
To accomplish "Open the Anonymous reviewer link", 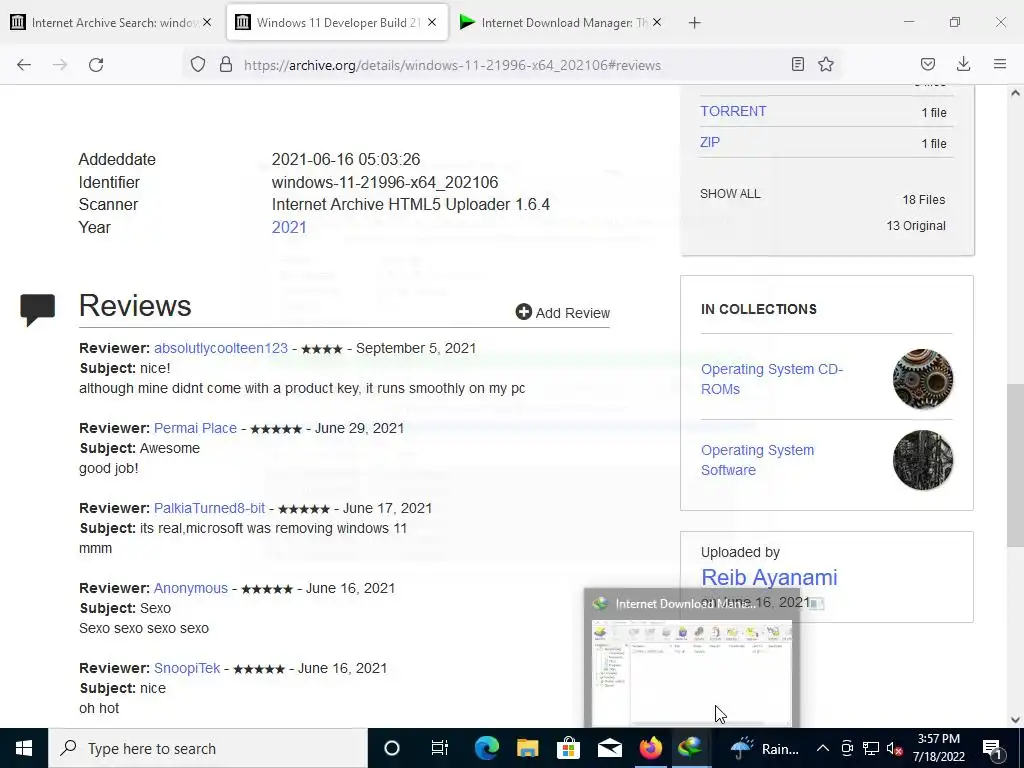I will 191,588.
